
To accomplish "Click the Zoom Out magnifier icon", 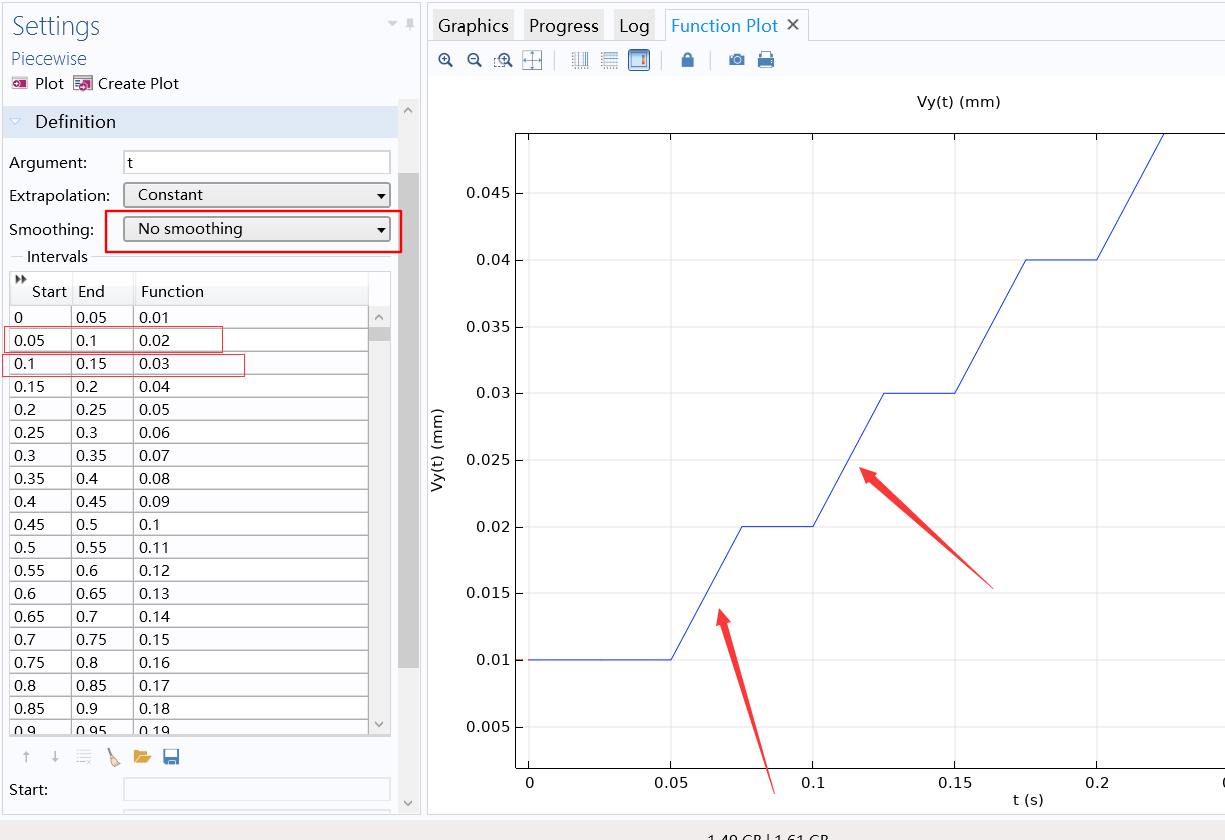I will 474,60.
